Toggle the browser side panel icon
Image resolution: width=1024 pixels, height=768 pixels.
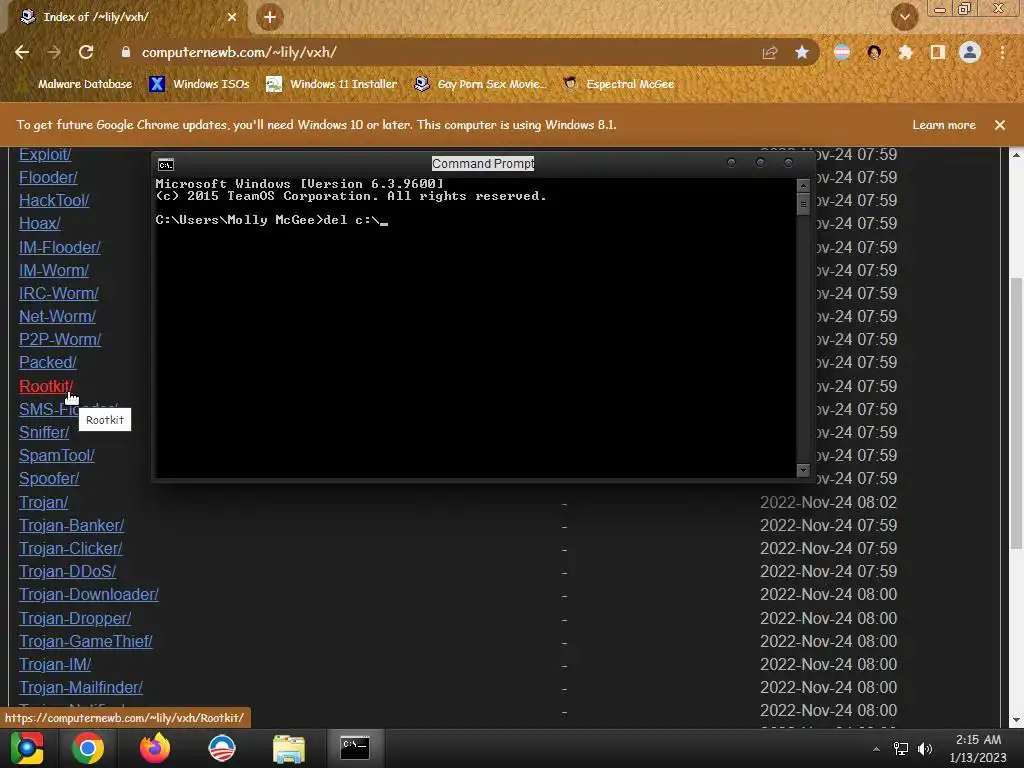(938, 52)
